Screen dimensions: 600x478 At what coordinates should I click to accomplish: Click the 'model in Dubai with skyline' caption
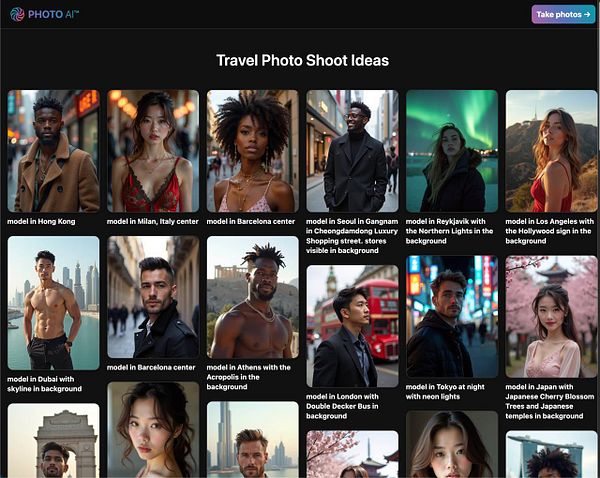click(x=44, y=384)
